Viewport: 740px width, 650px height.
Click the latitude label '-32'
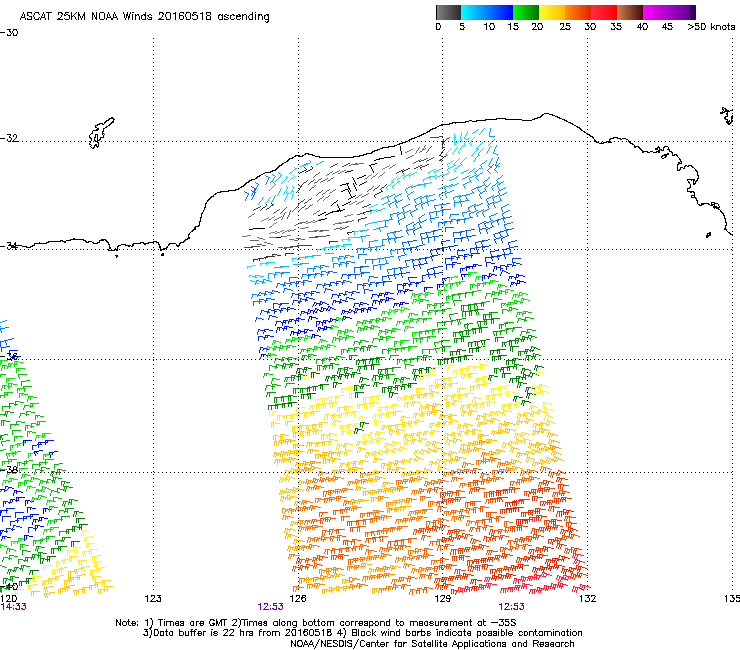(x=9, y=138)
